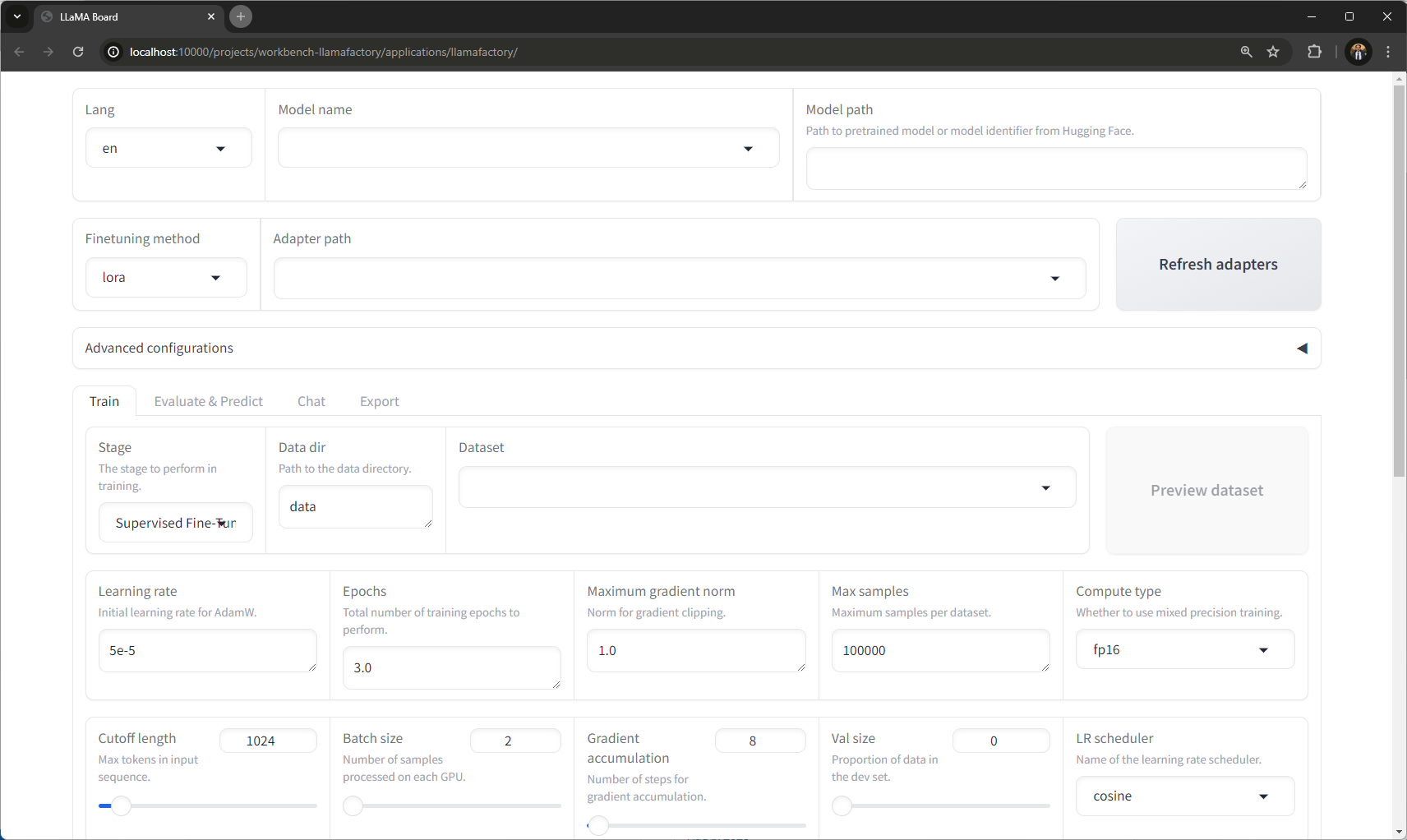Switch to the Chat tab
Image resolution: width=1407 pixels, height=840 pixels.
[311, 401]
